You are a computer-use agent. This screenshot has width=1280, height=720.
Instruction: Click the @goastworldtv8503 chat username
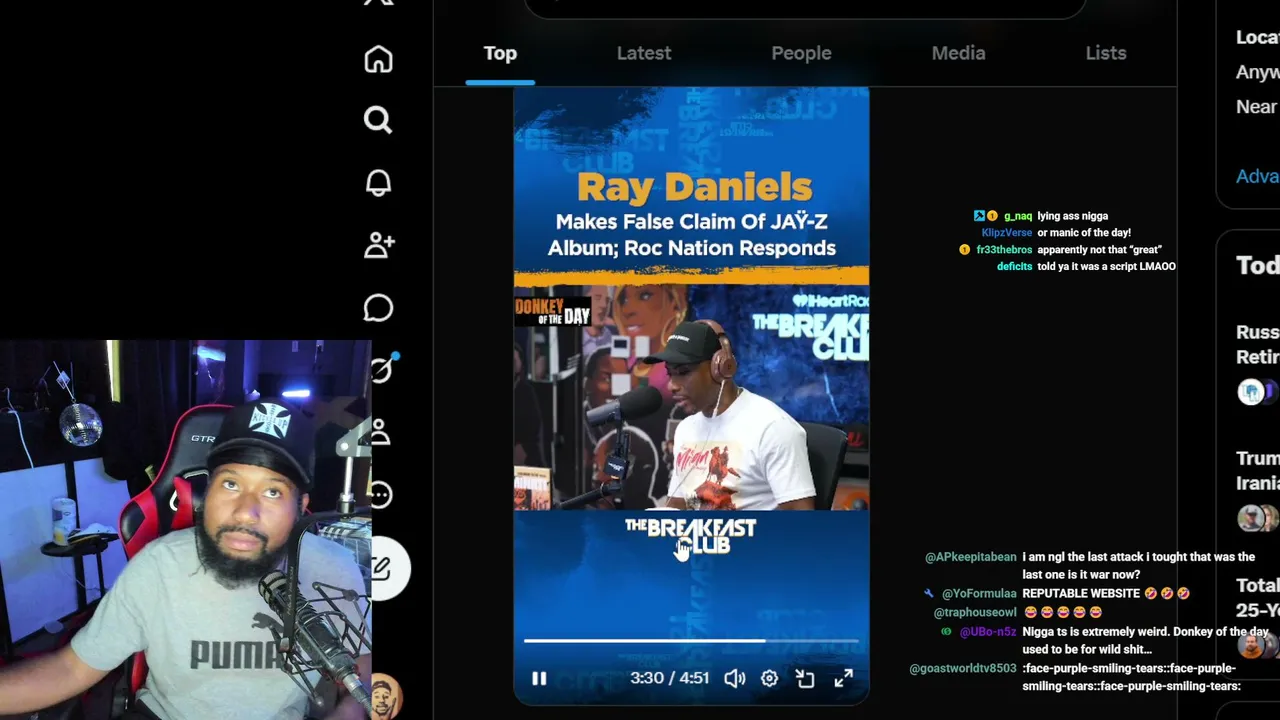(963, 668)
